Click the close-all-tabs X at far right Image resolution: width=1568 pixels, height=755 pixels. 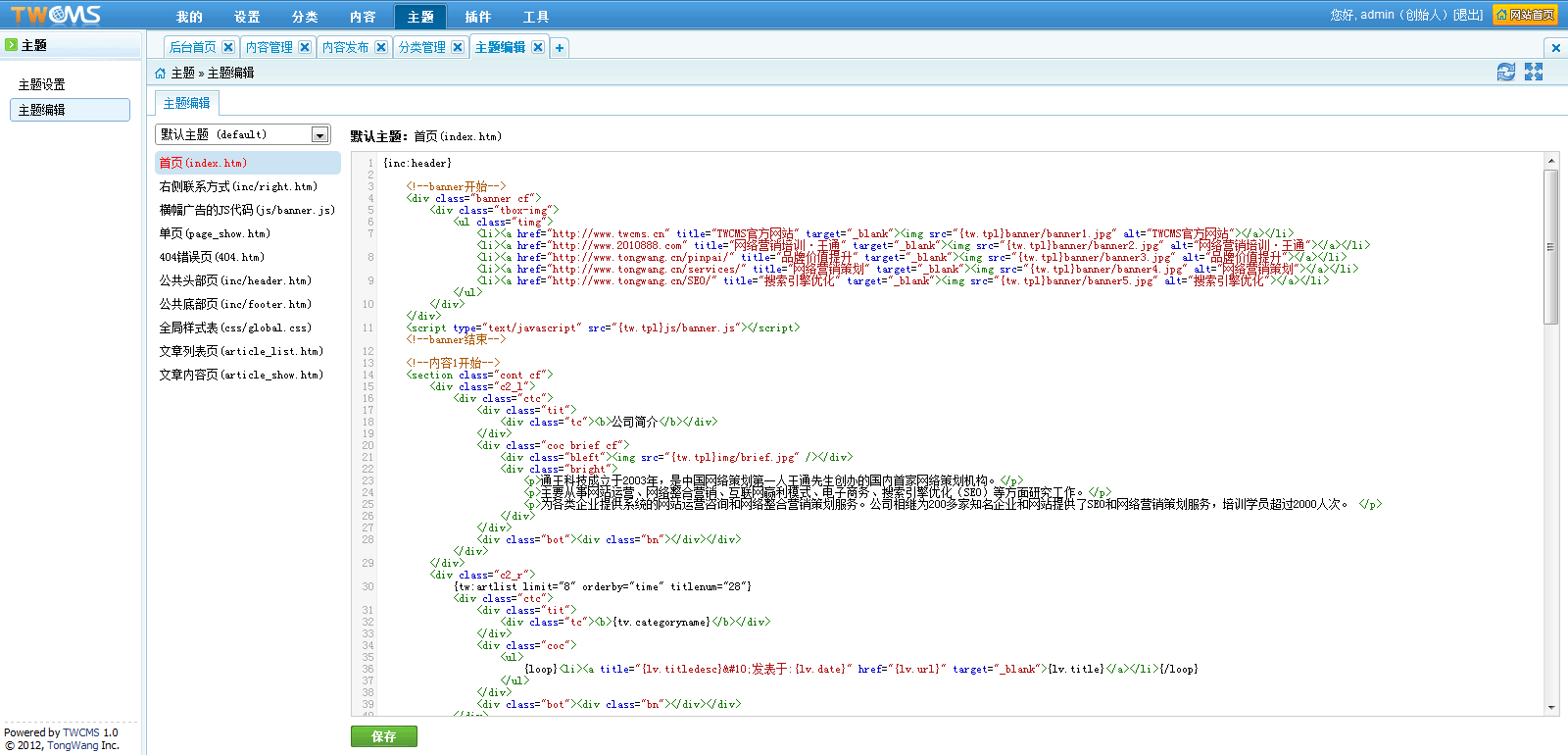1555,47
